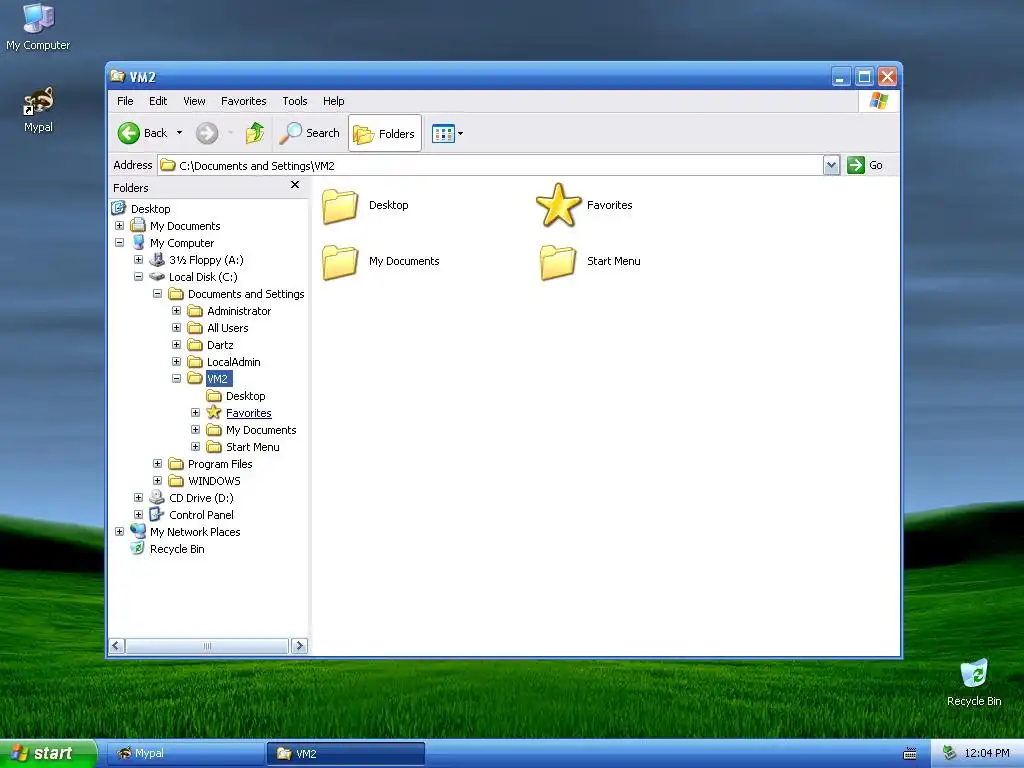The width and height of the screenshot is (1024, 768).
Task: Open the File menu
Action: (x=125, y=101)
